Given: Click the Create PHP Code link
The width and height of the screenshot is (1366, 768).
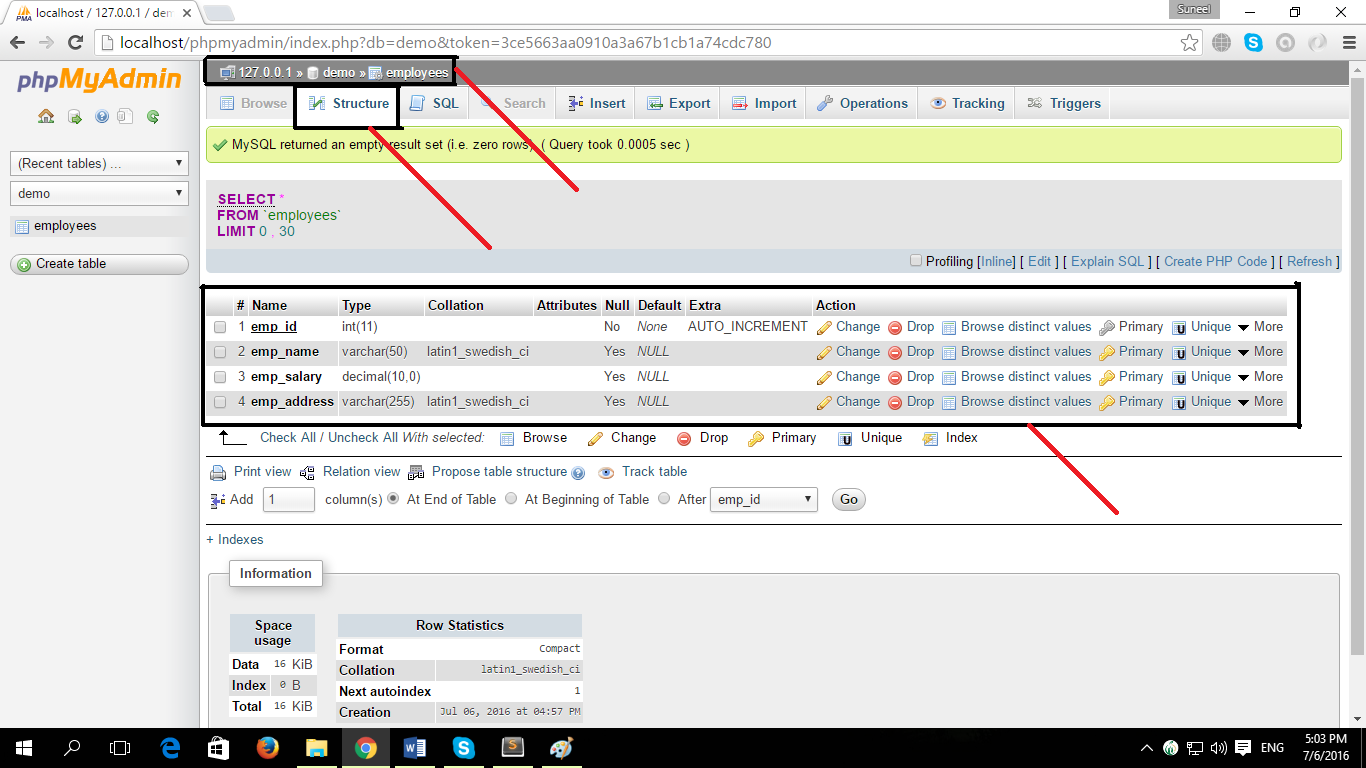Looking at the screenshot, I should [1216, 261].
